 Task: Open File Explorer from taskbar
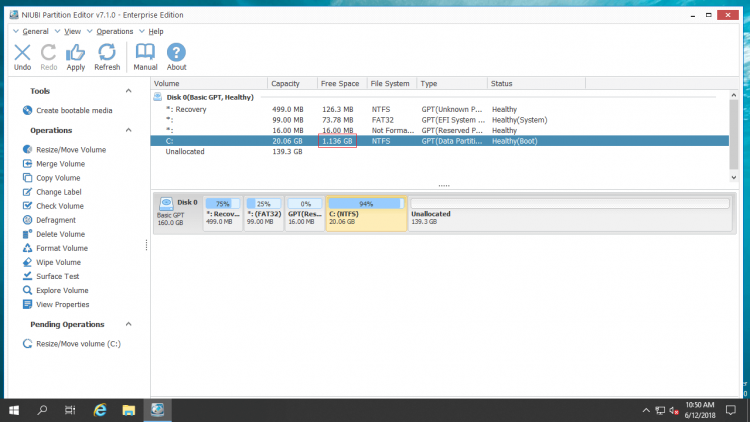(128, 410)
